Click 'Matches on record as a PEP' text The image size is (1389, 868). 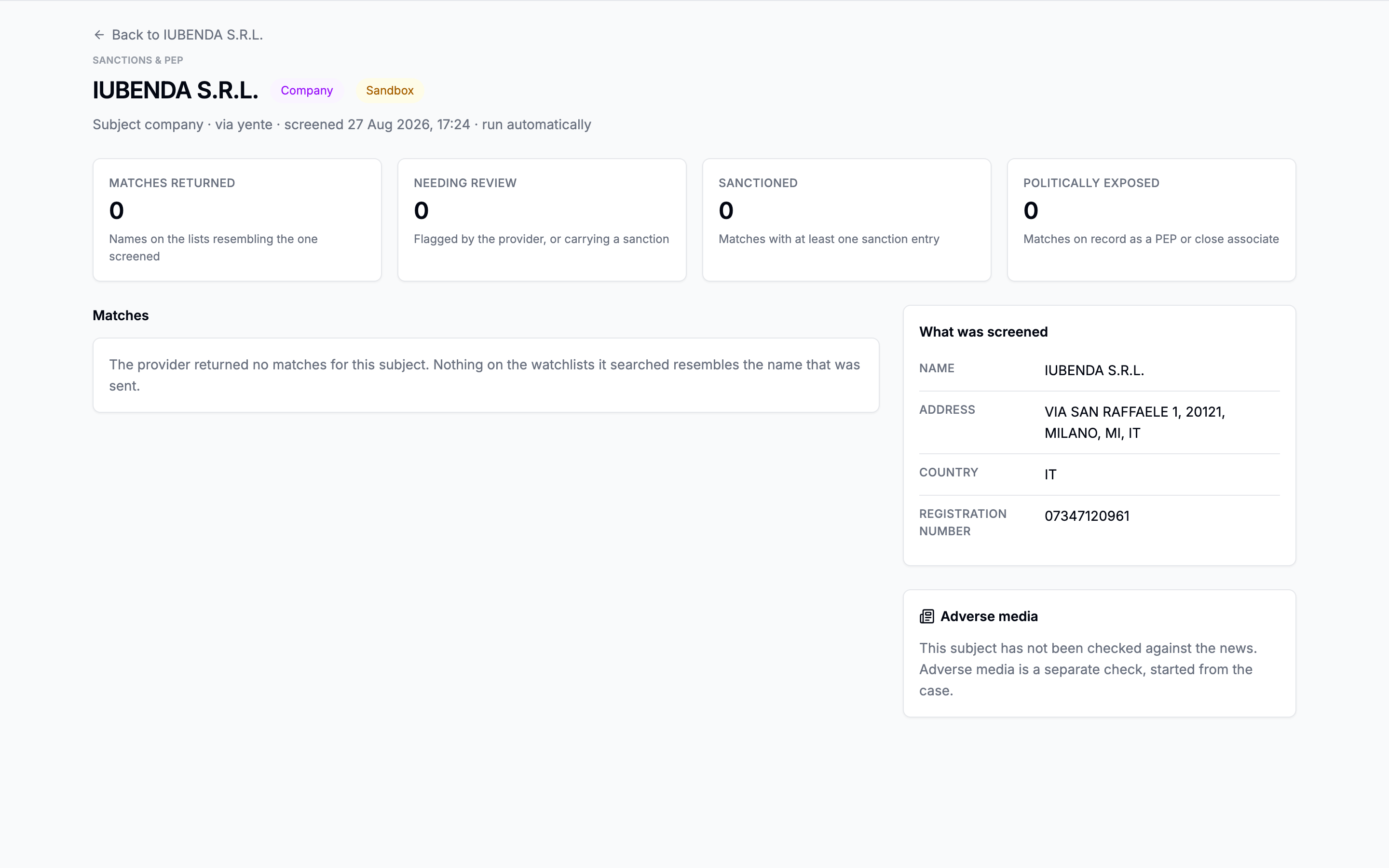1151,239
